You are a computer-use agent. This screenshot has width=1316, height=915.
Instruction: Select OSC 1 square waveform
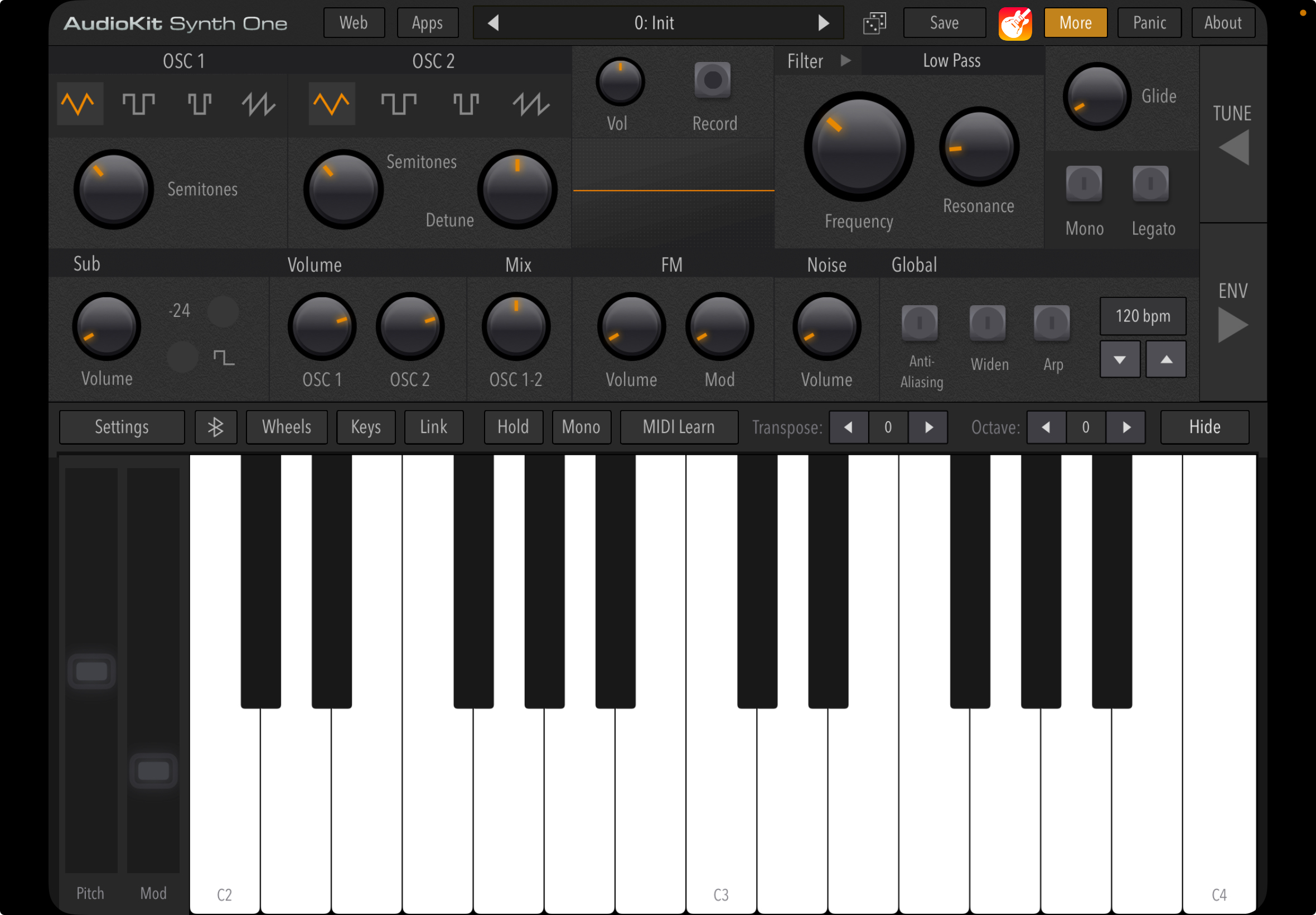coord(139,104)
